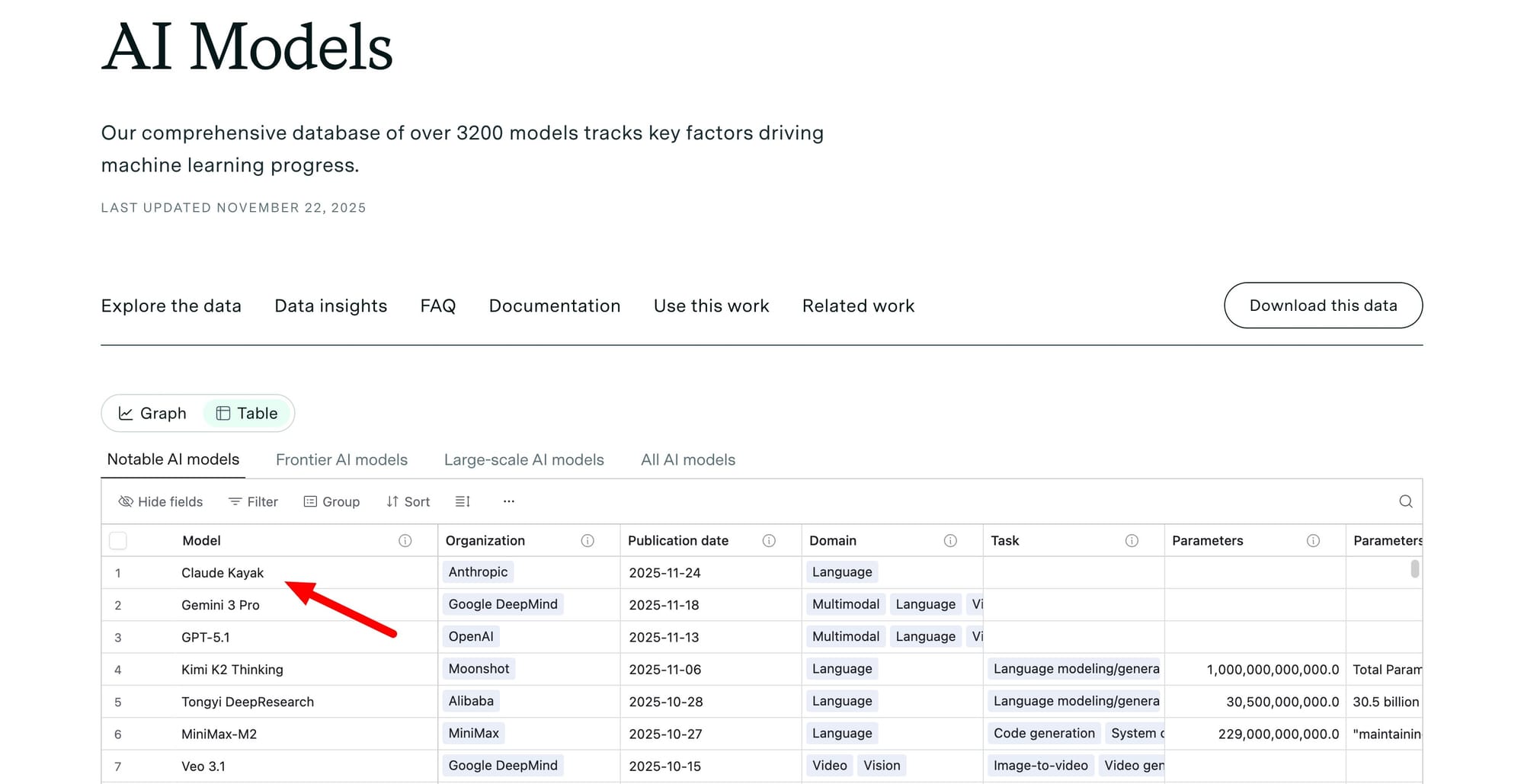This screenshot has height=784, width=1524.
Task: Go to the Documentation link
Action: point(554,306)
